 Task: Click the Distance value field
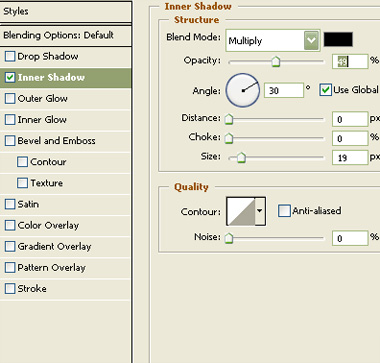(x=350, y=119)
